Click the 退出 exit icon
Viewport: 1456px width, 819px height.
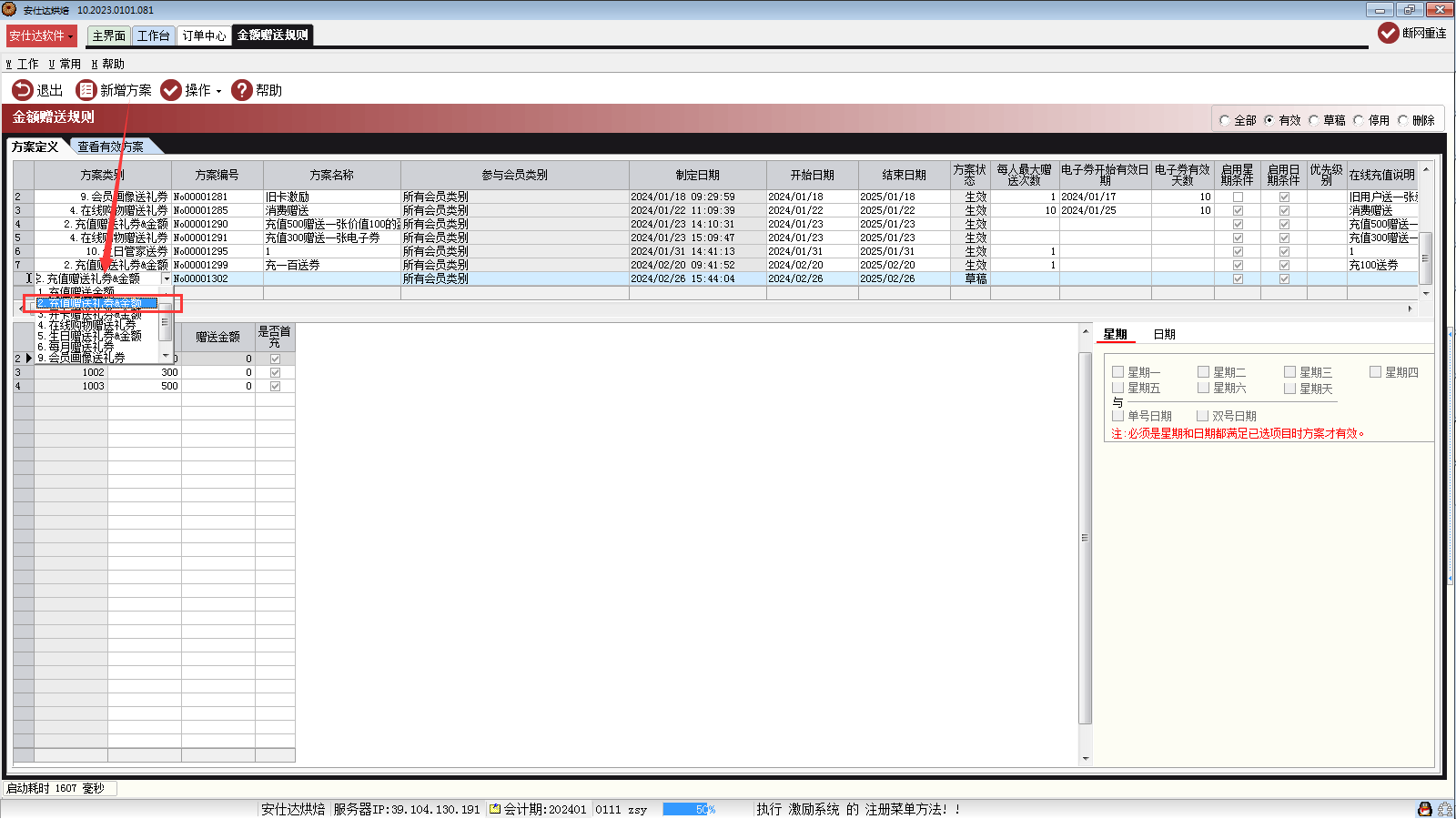click(x=23, y=90)
